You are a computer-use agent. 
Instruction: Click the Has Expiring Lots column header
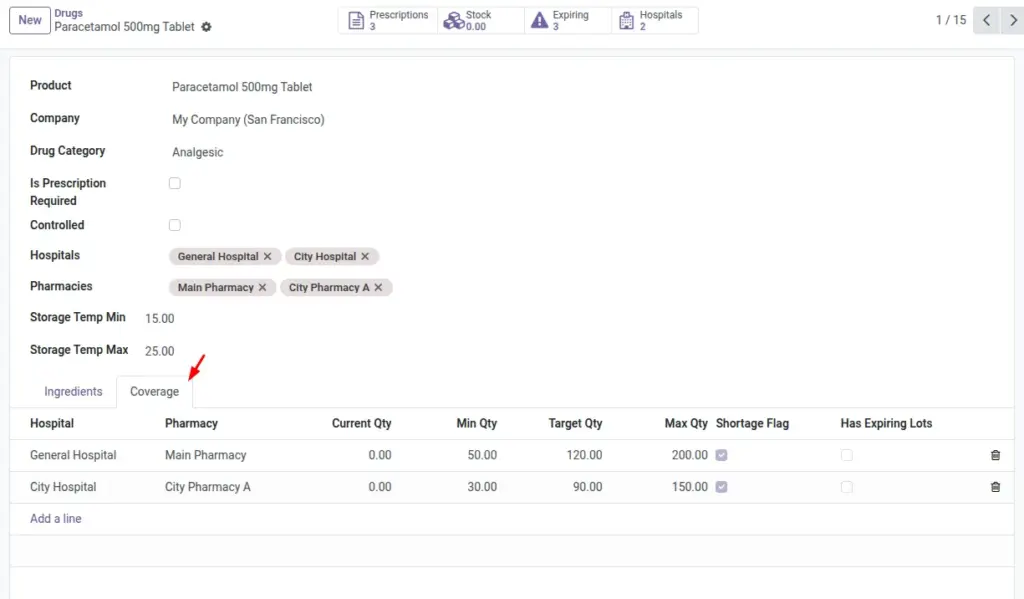pos(886,423)
